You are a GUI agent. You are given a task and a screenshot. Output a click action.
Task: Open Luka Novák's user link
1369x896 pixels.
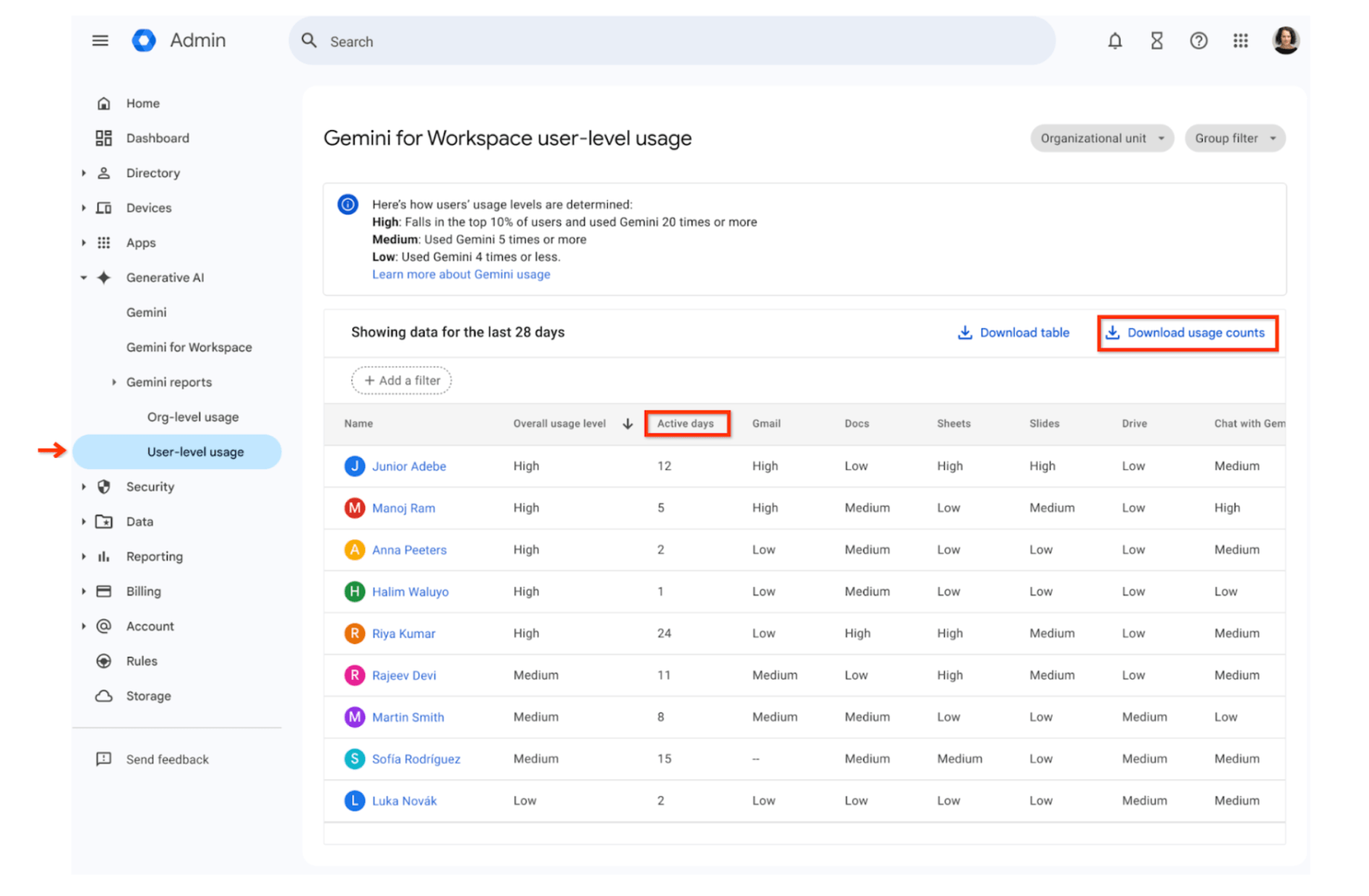(x=404, y=801)
